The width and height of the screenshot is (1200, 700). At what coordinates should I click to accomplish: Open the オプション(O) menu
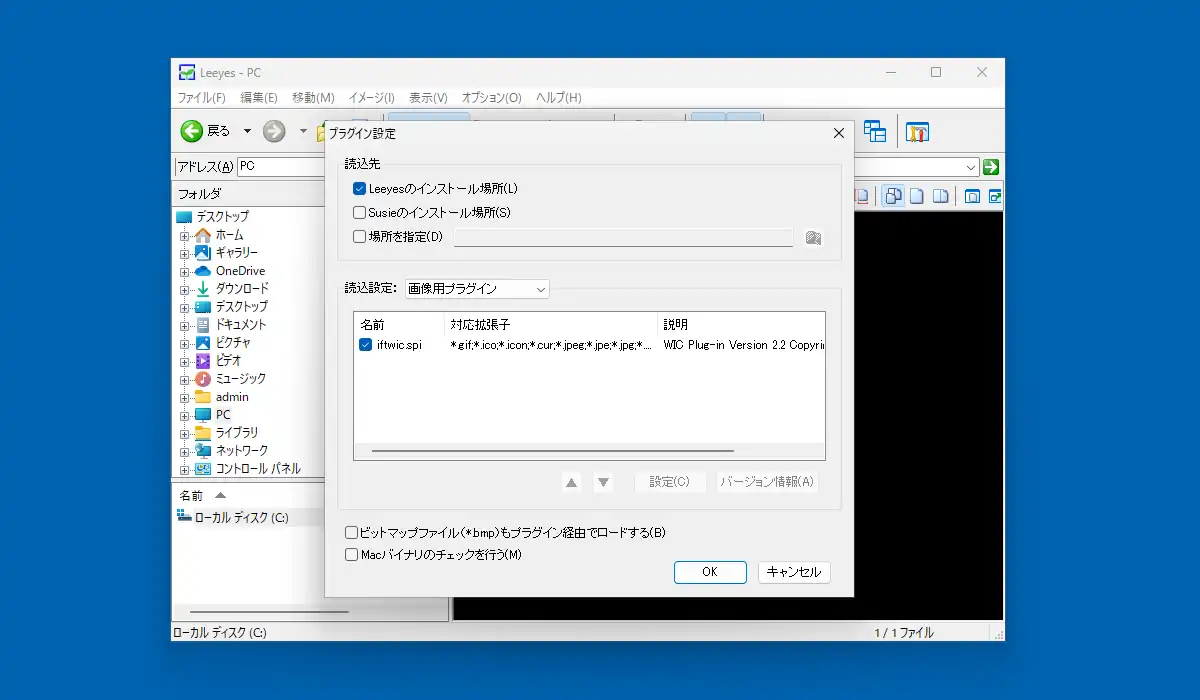491,98
